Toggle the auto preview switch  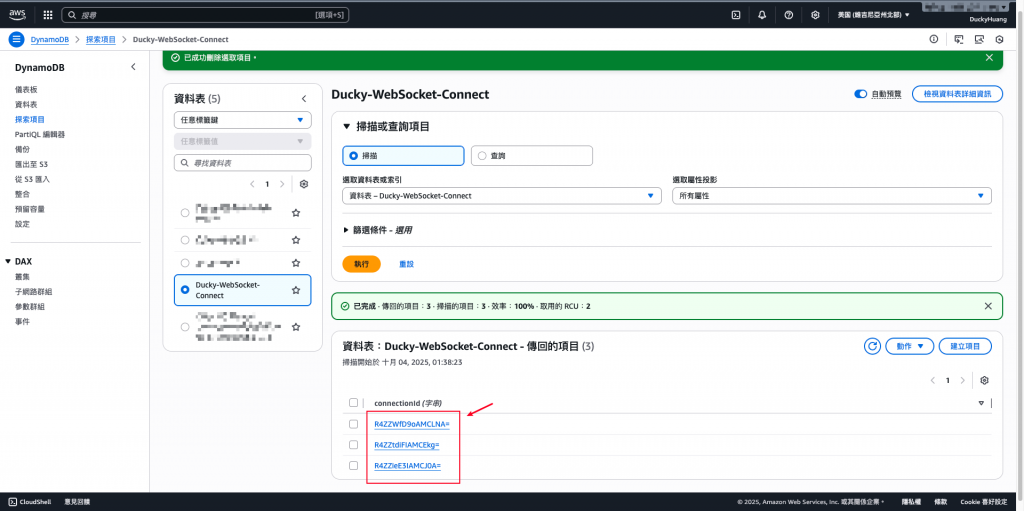(860, 94)
